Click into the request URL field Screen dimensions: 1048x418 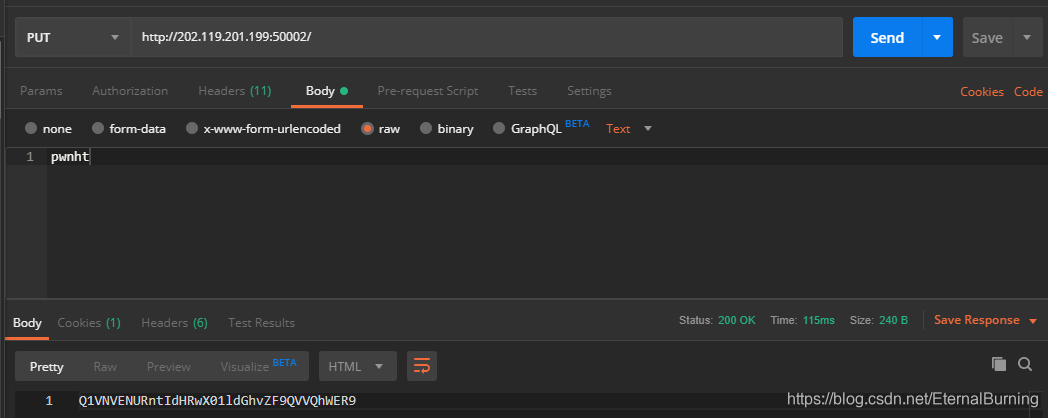[487, 37]
